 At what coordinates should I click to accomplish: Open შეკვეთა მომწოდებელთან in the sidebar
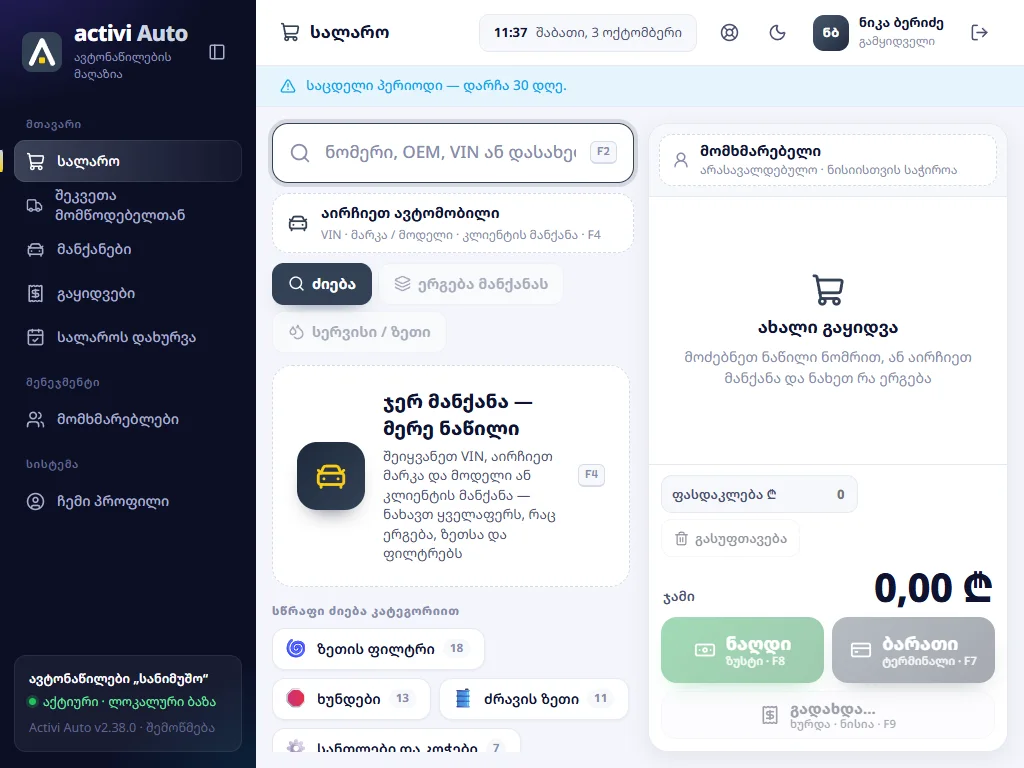[x=128, y=206]
